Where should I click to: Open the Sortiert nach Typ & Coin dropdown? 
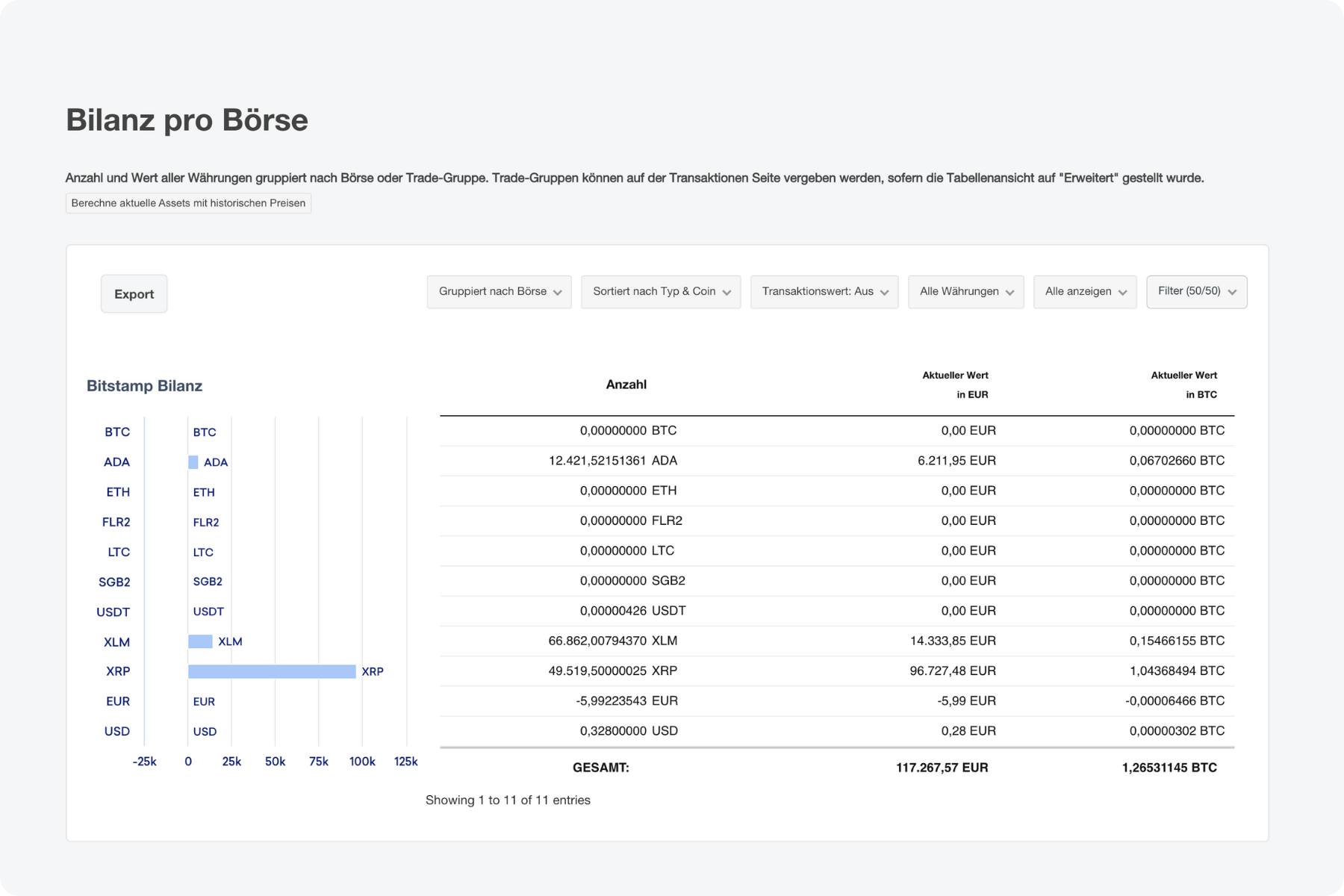661,292
